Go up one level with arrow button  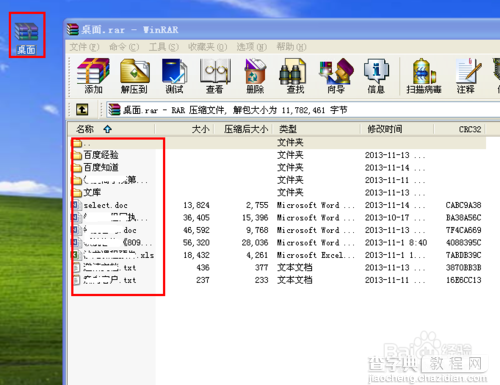[x=82, y=109]
